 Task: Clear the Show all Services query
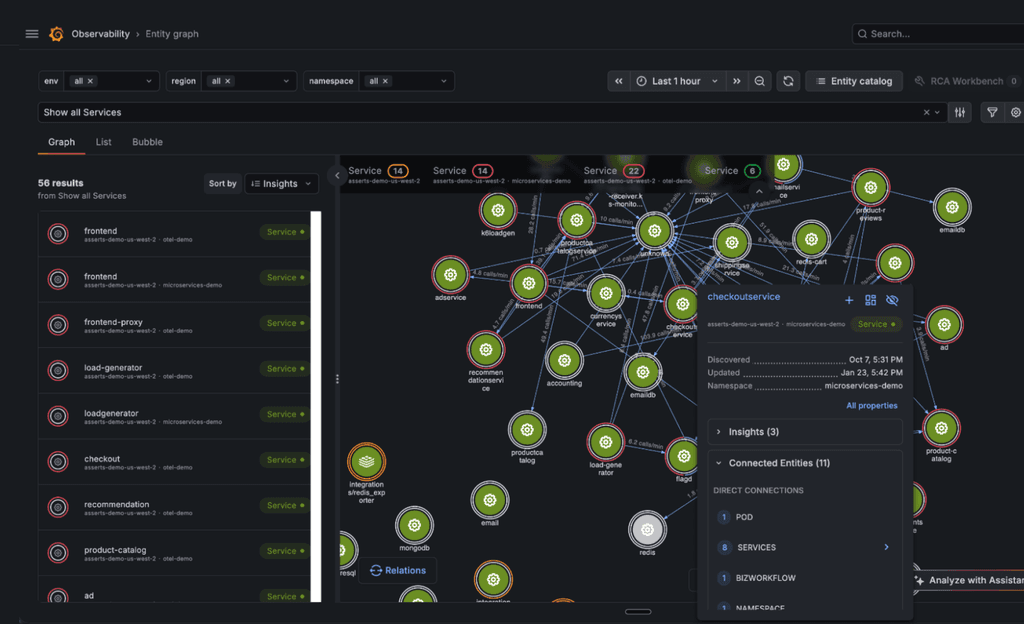coord(926,112)
